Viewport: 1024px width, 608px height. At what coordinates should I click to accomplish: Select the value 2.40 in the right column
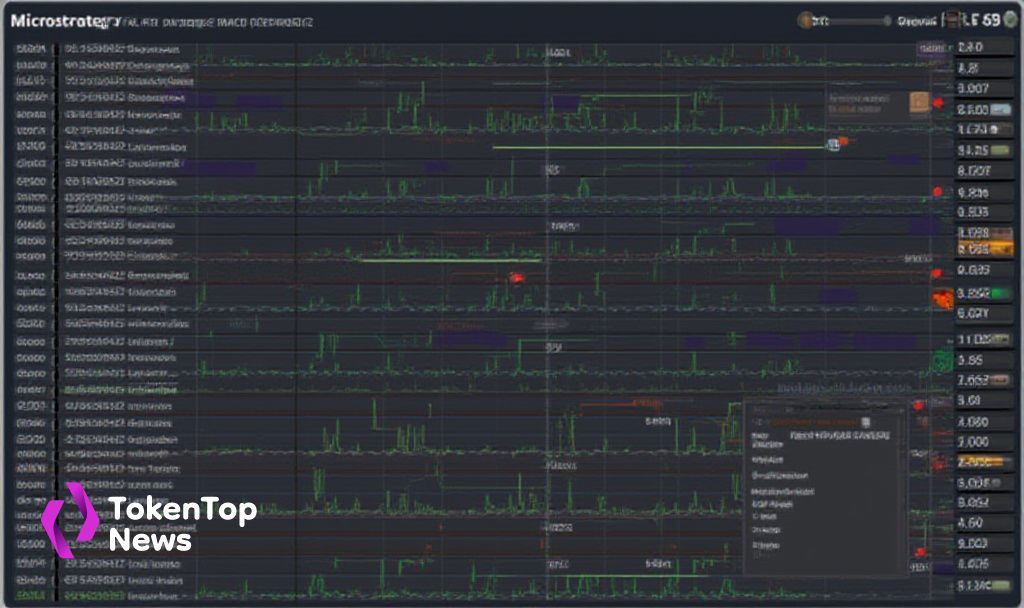[x=970, y=47]
